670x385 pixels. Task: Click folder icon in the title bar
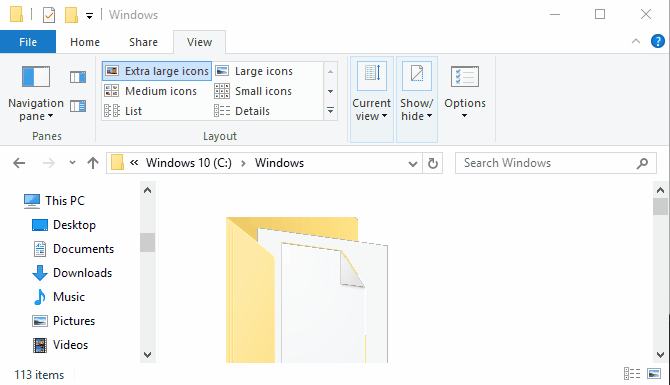click(x=16, y=14)
